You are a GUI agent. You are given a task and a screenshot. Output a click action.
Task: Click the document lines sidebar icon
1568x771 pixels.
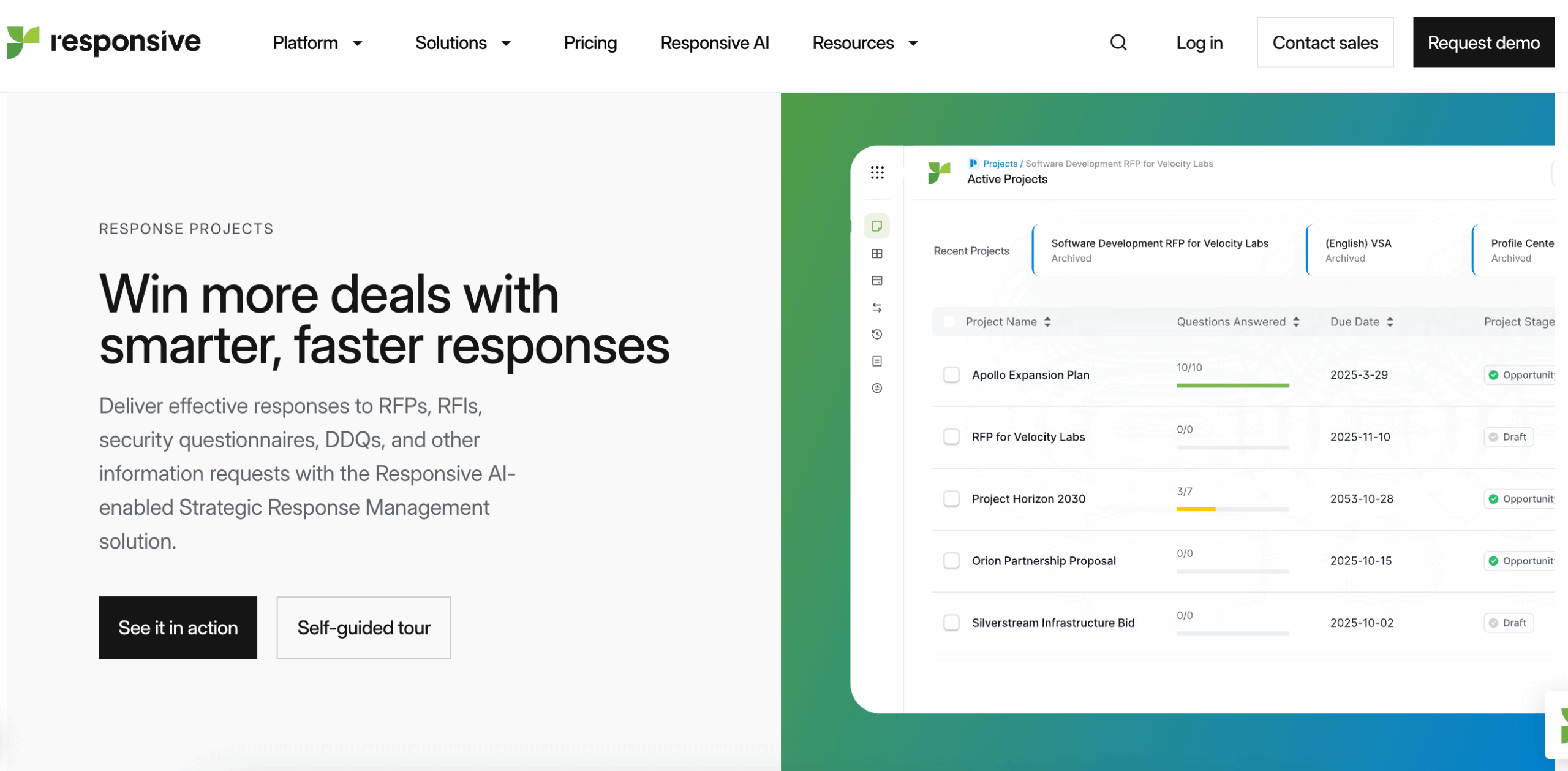(x=877, y=362)
